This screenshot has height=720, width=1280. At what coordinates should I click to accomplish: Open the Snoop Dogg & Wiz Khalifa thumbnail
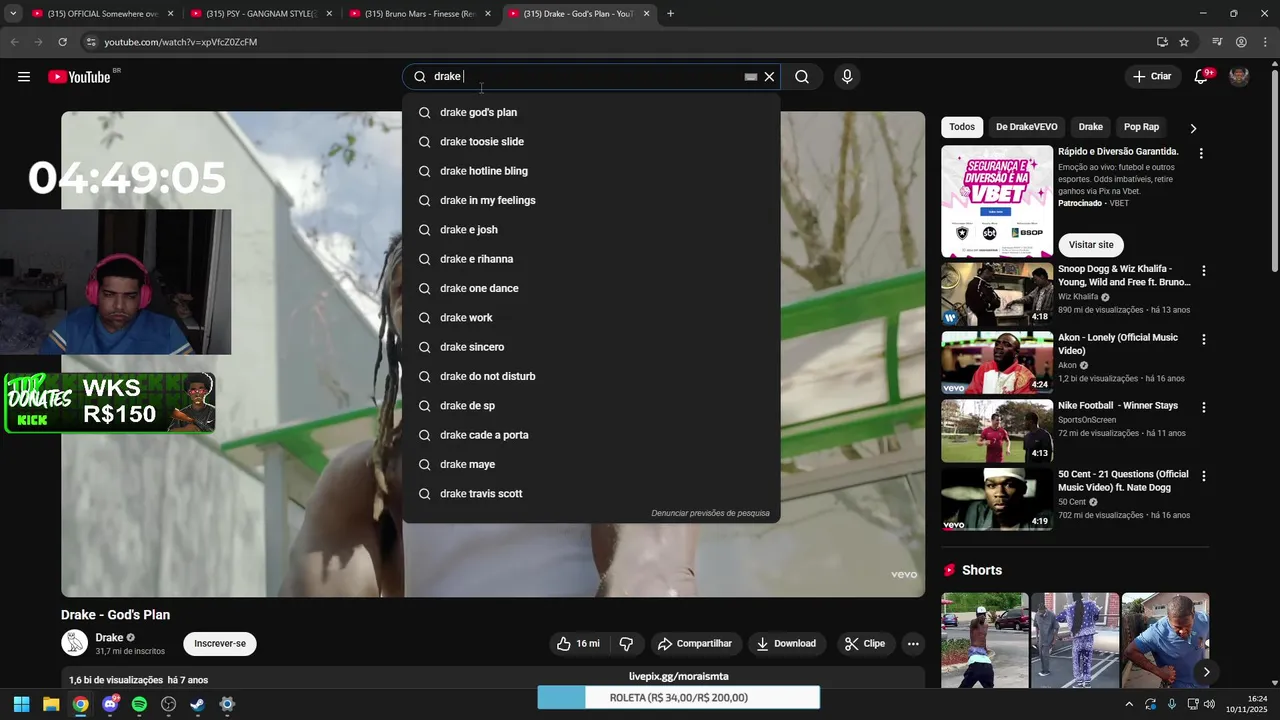point(997,294)
